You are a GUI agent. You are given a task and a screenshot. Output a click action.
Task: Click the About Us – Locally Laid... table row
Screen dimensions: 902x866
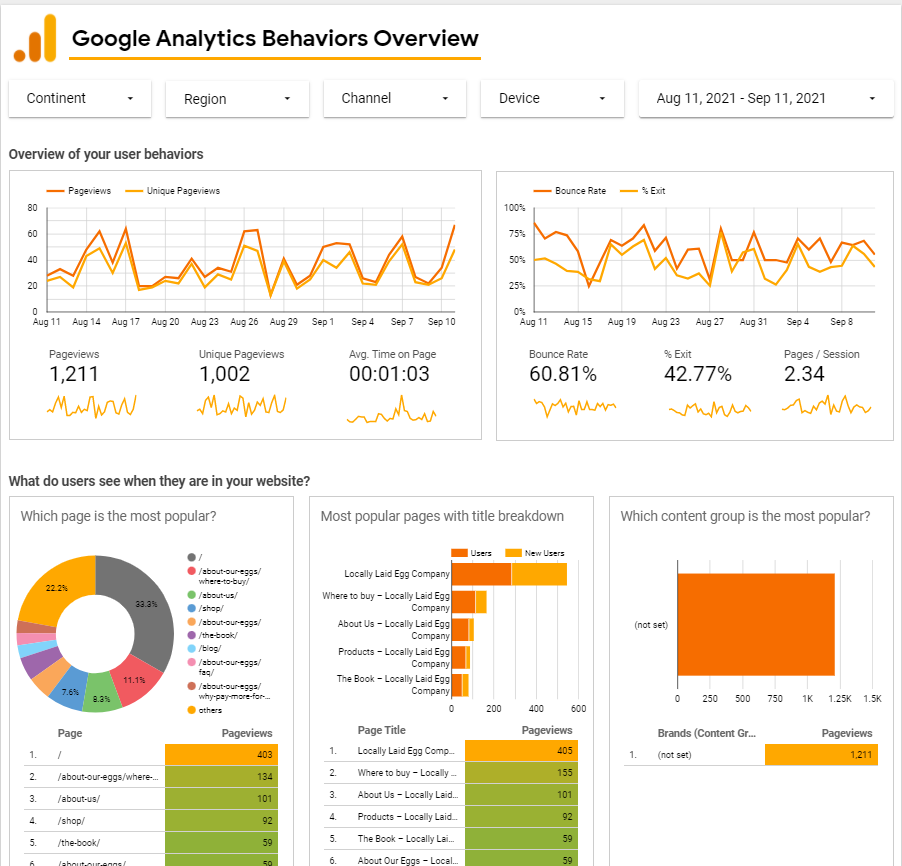450,795
